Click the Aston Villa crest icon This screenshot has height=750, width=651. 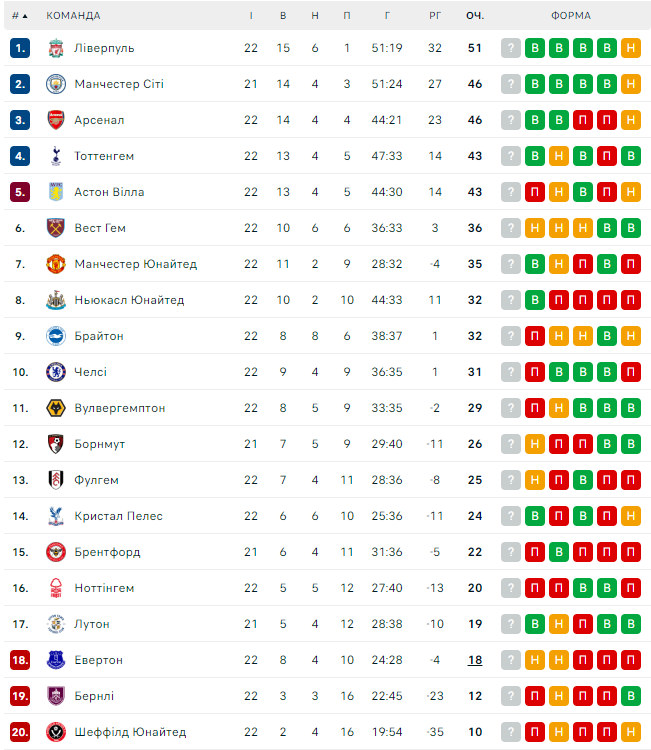coord(55,192)
